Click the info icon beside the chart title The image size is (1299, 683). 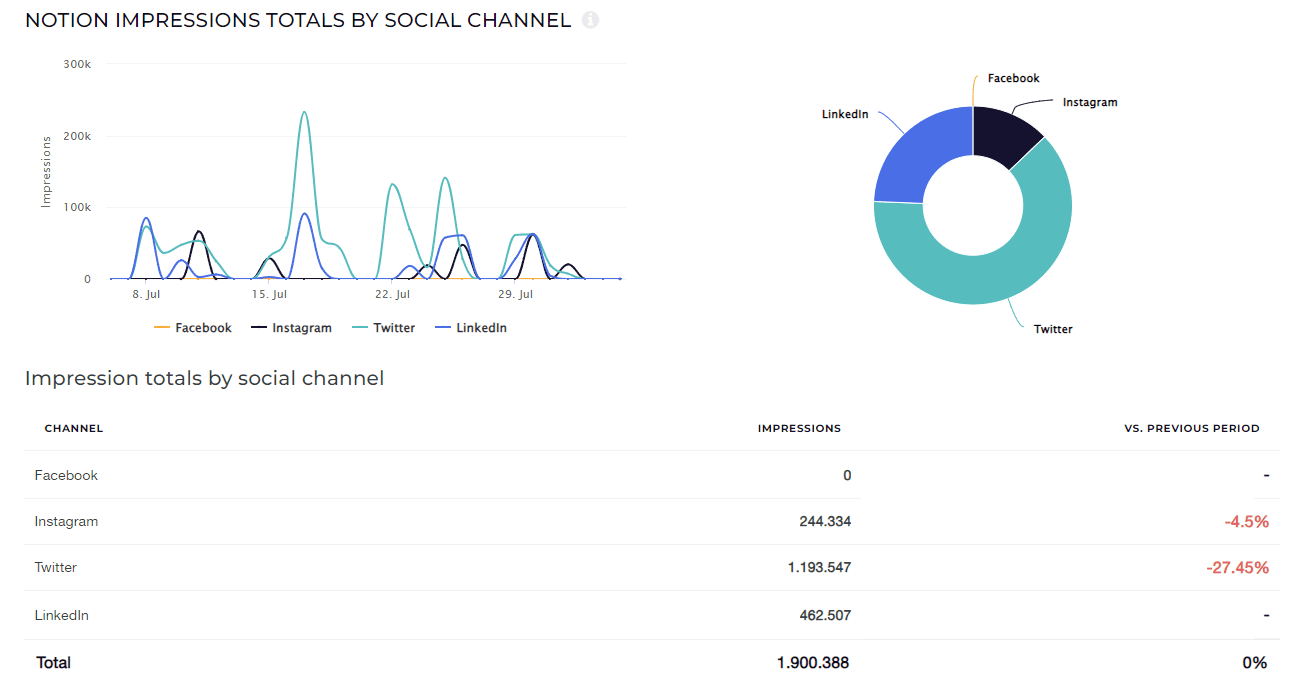[x=590, y=20]
